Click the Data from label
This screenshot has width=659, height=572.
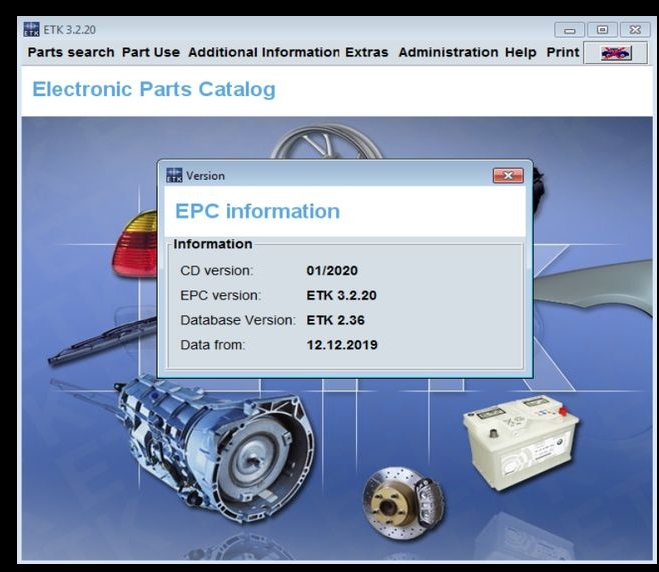[x=213, y=345]
